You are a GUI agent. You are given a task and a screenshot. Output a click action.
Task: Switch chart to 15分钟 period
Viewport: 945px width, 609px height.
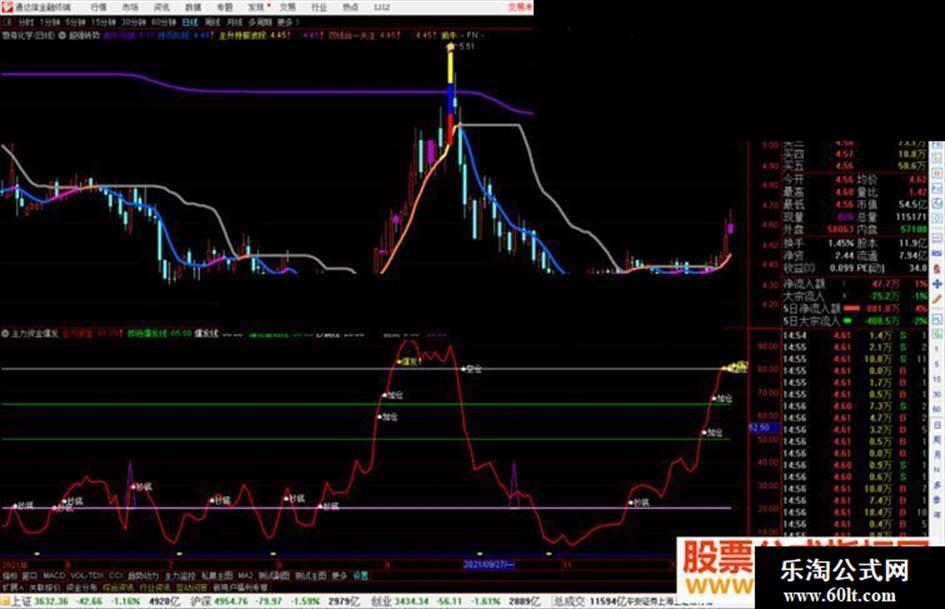coord(104,22)
